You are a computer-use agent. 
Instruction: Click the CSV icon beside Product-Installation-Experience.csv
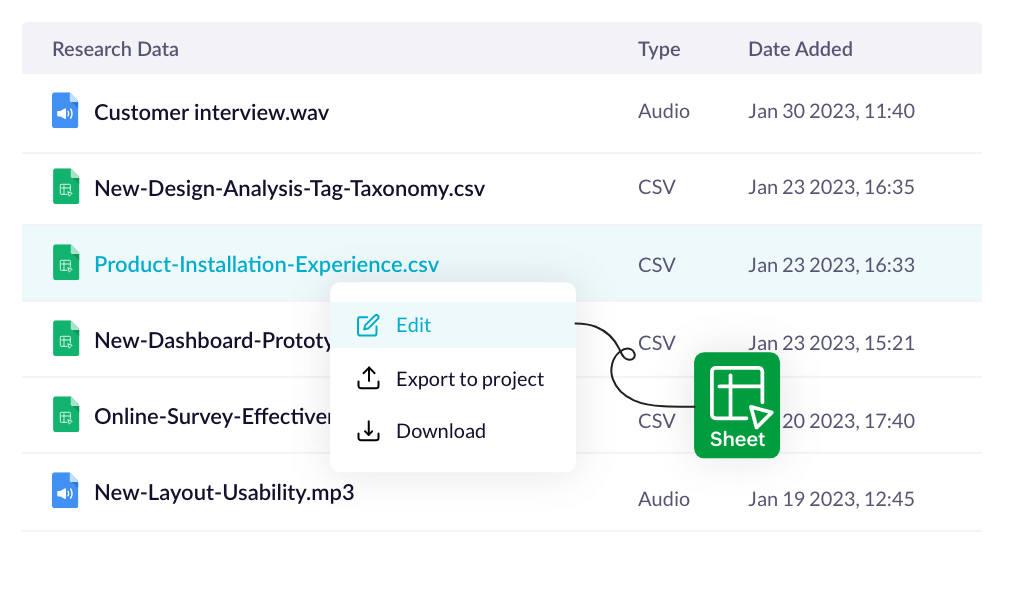64,263
